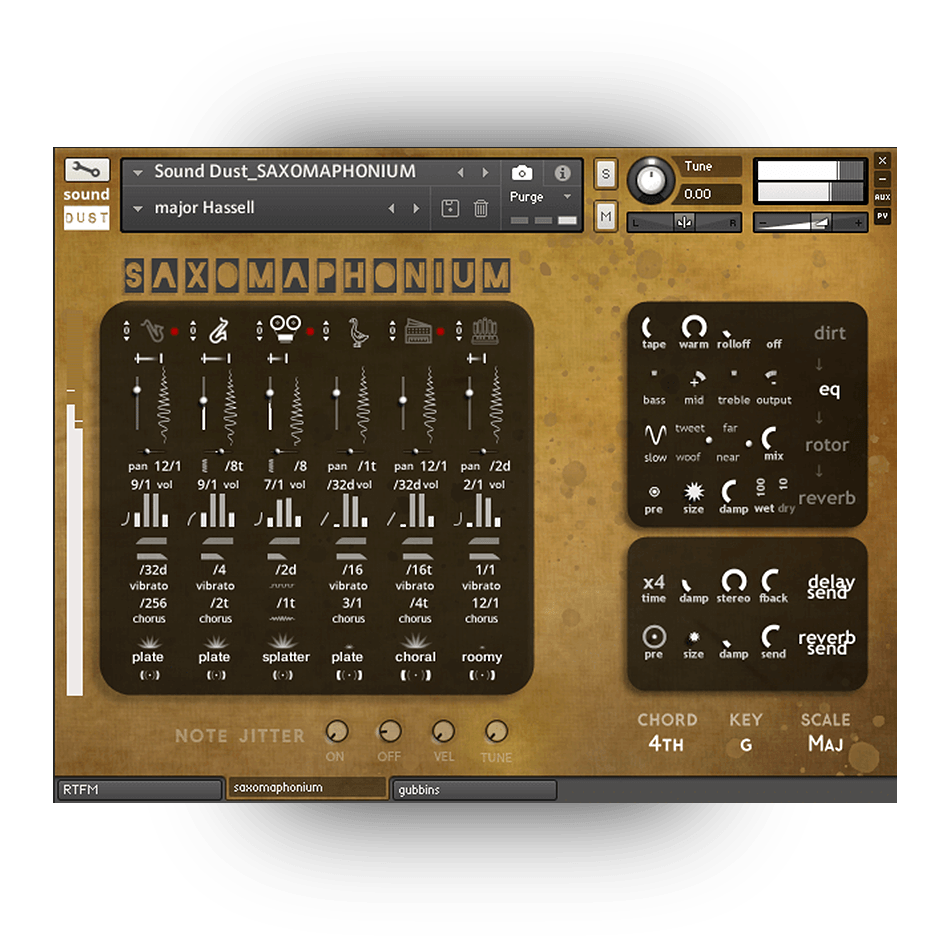Click the camera snapshot icon
The width and height of the screenshot is (950, 950).
(x=522, y=173)
